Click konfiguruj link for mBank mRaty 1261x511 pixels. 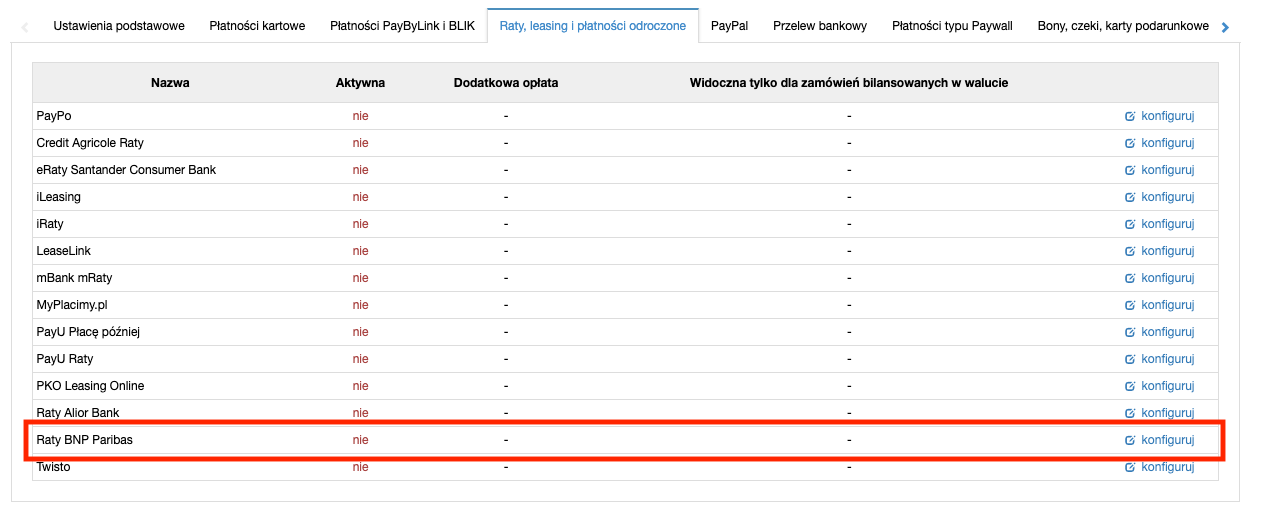click(1167, 278)
